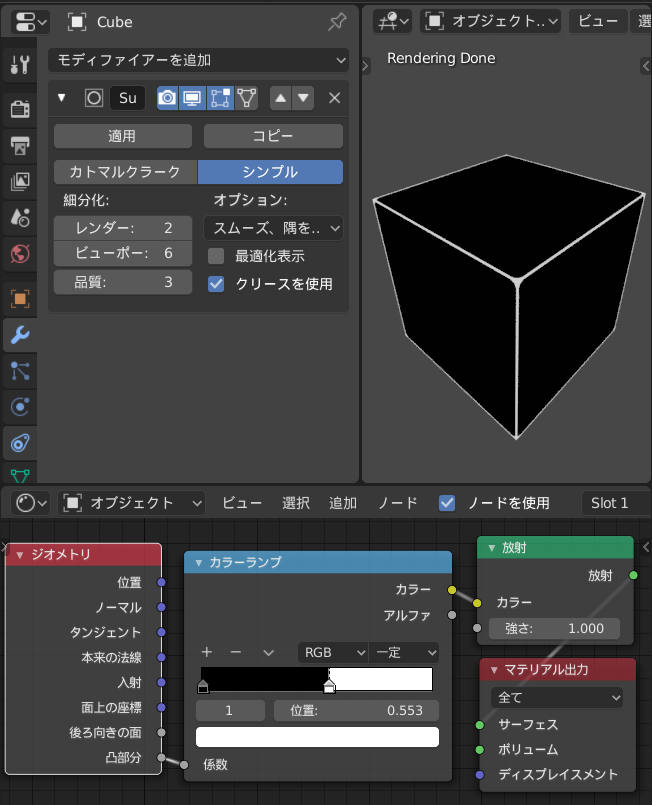Viewport: 652px width, 805px height.
Task: Toggle modifier viewport display monitor icon
Action: tap(192, 98)
